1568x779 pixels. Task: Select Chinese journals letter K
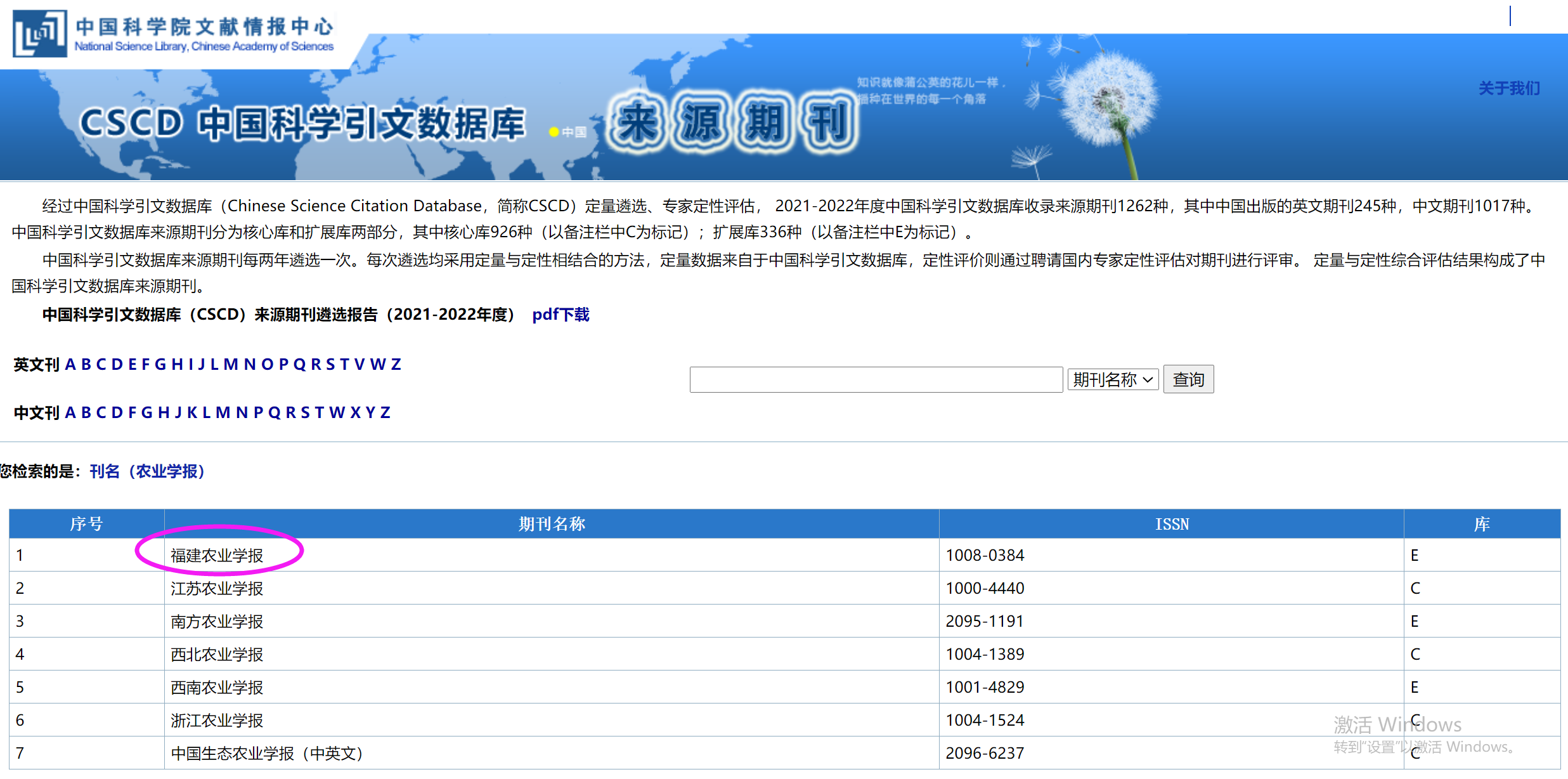point(192,412)
